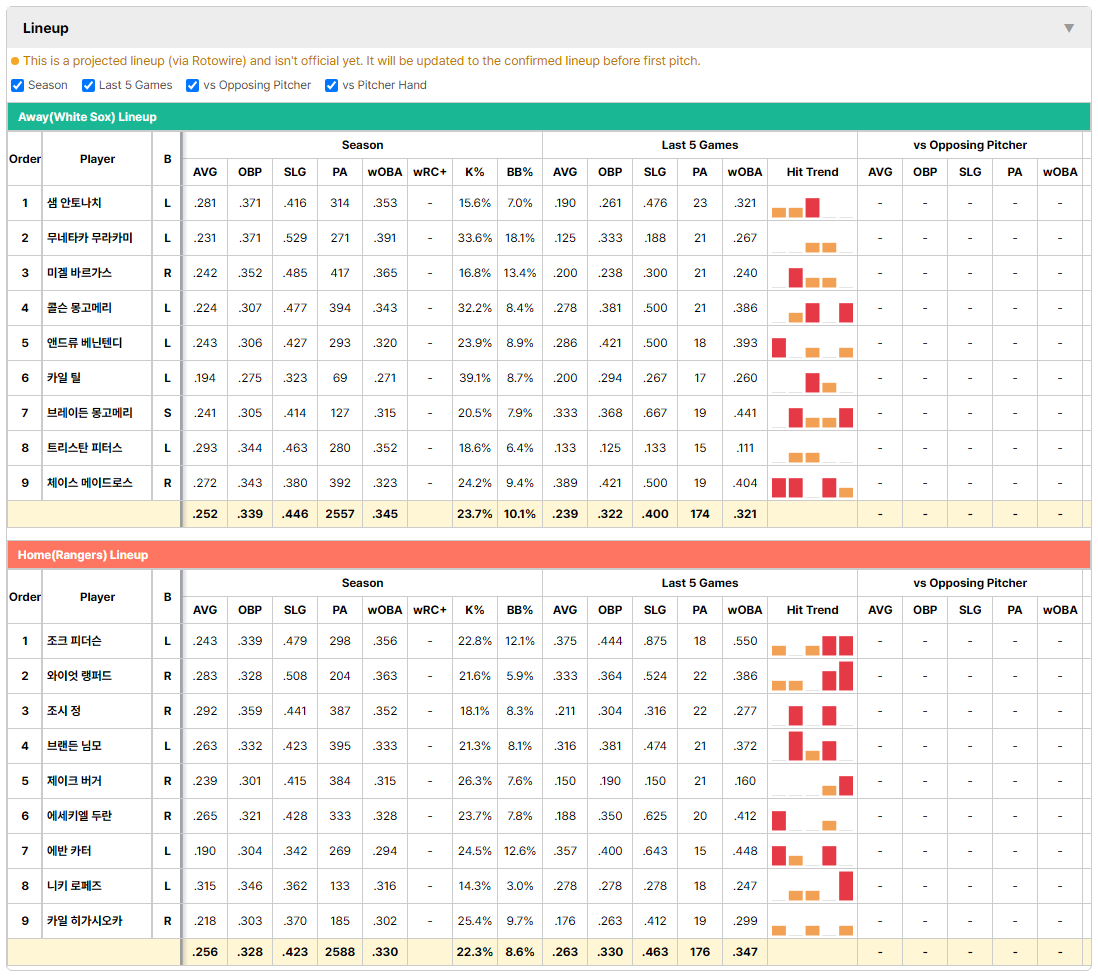1098x977 pixels.
Task: Open player 샘 안토나치 in White Sox lineup
Action: pyautogui.click(x=74, y=203)
